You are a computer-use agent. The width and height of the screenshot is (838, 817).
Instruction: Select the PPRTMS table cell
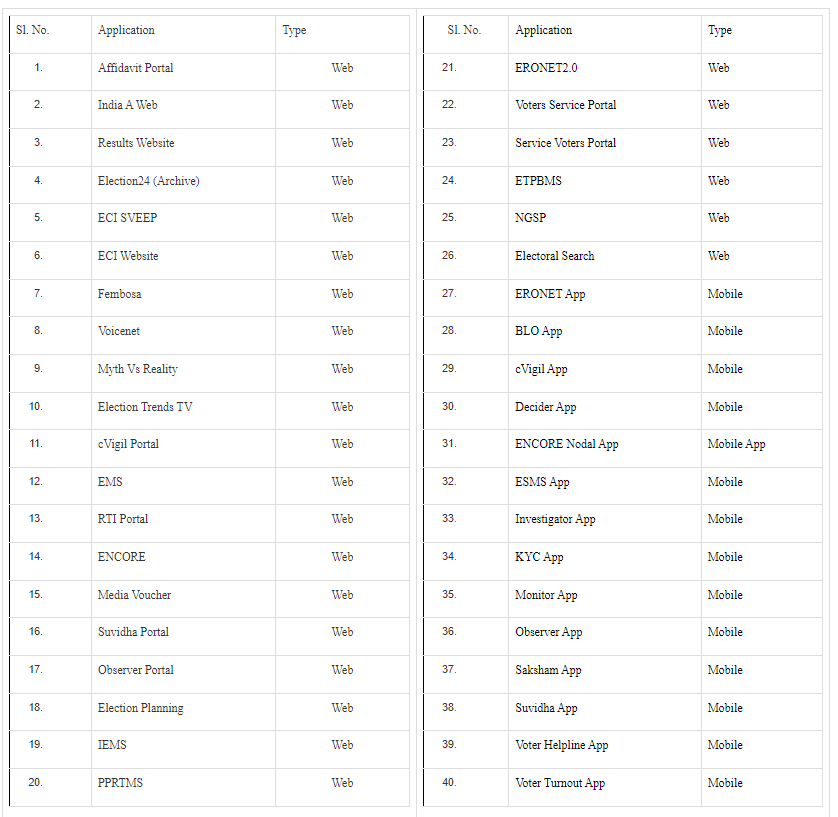pyautogui.click(x=120, y=783)
